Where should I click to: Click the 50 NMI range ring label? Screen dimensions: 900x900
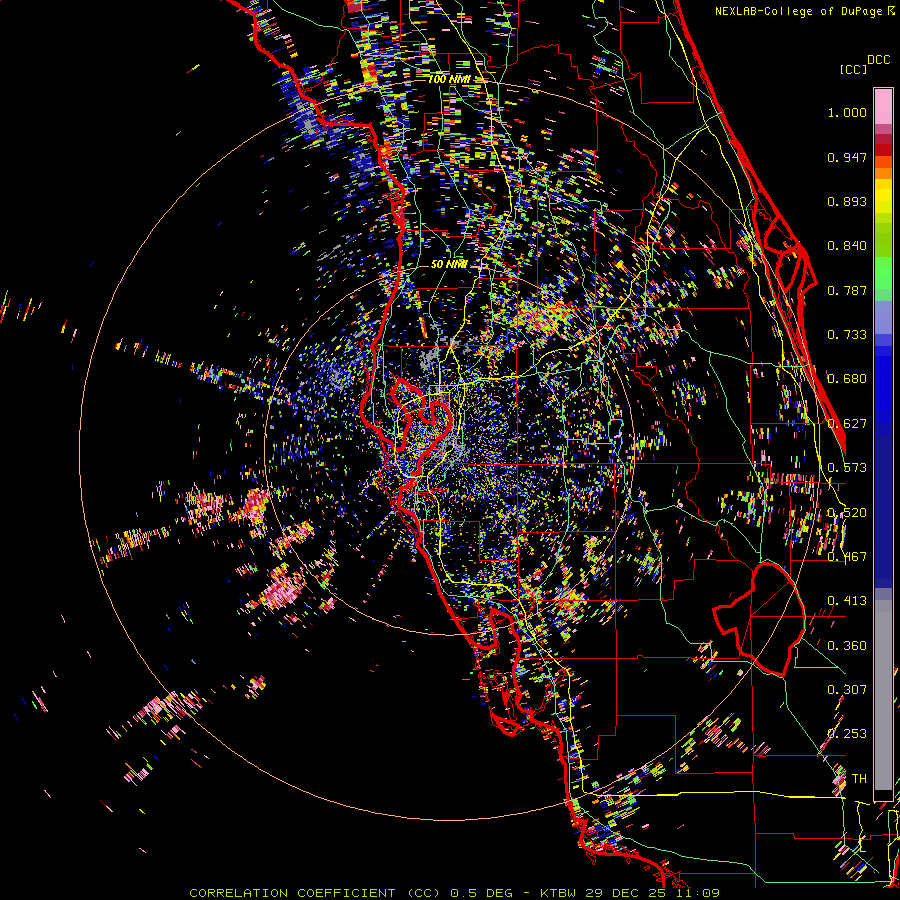(449, 264)
